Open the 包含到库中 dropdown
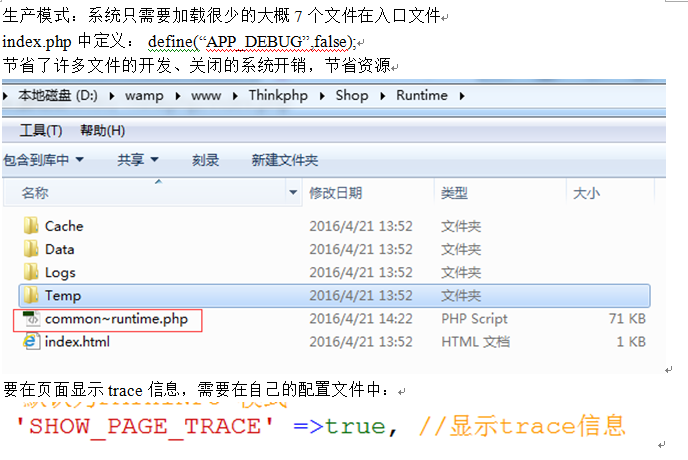This screenshot has width=688, height=460. click(x=43, y=160)
